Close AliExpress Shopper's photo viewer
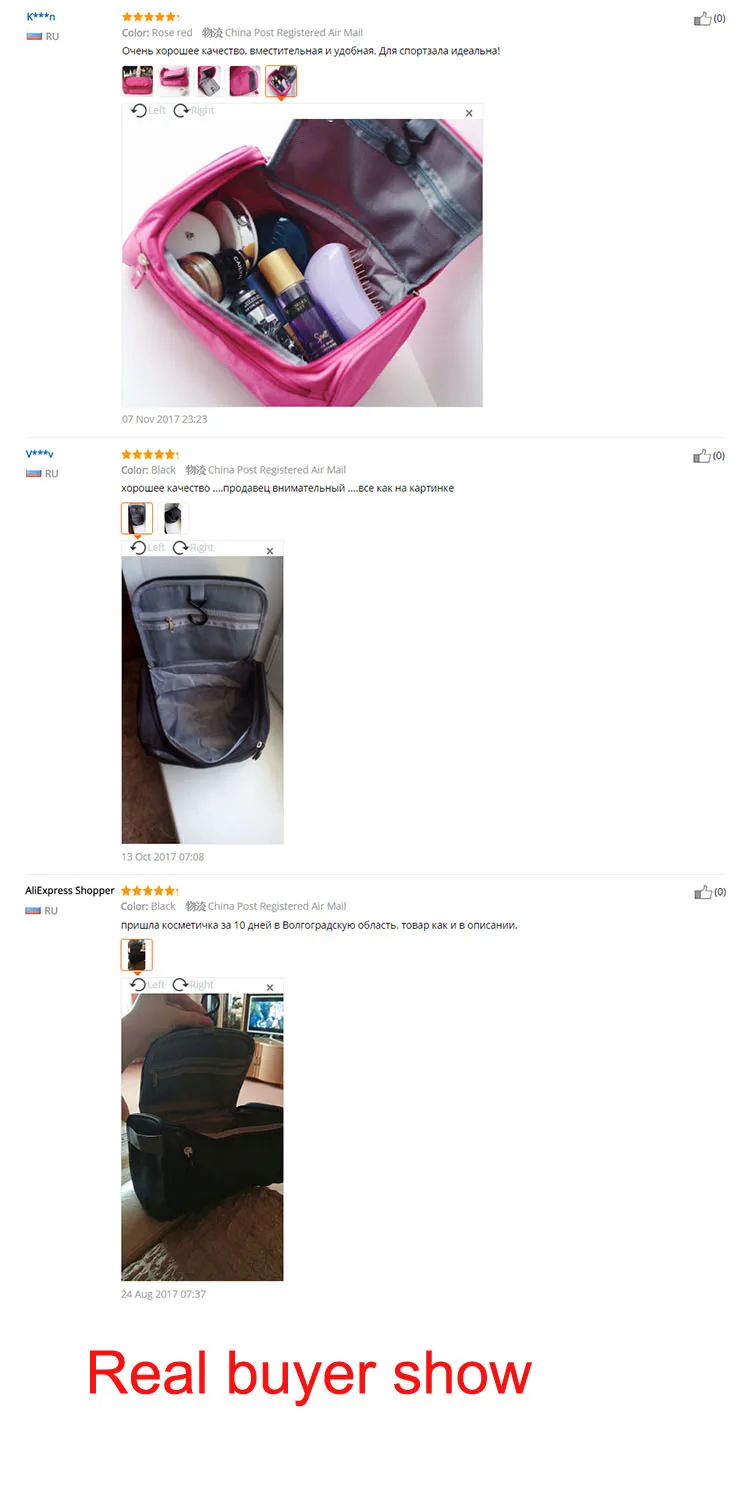750x1500 pixels. 270,988
